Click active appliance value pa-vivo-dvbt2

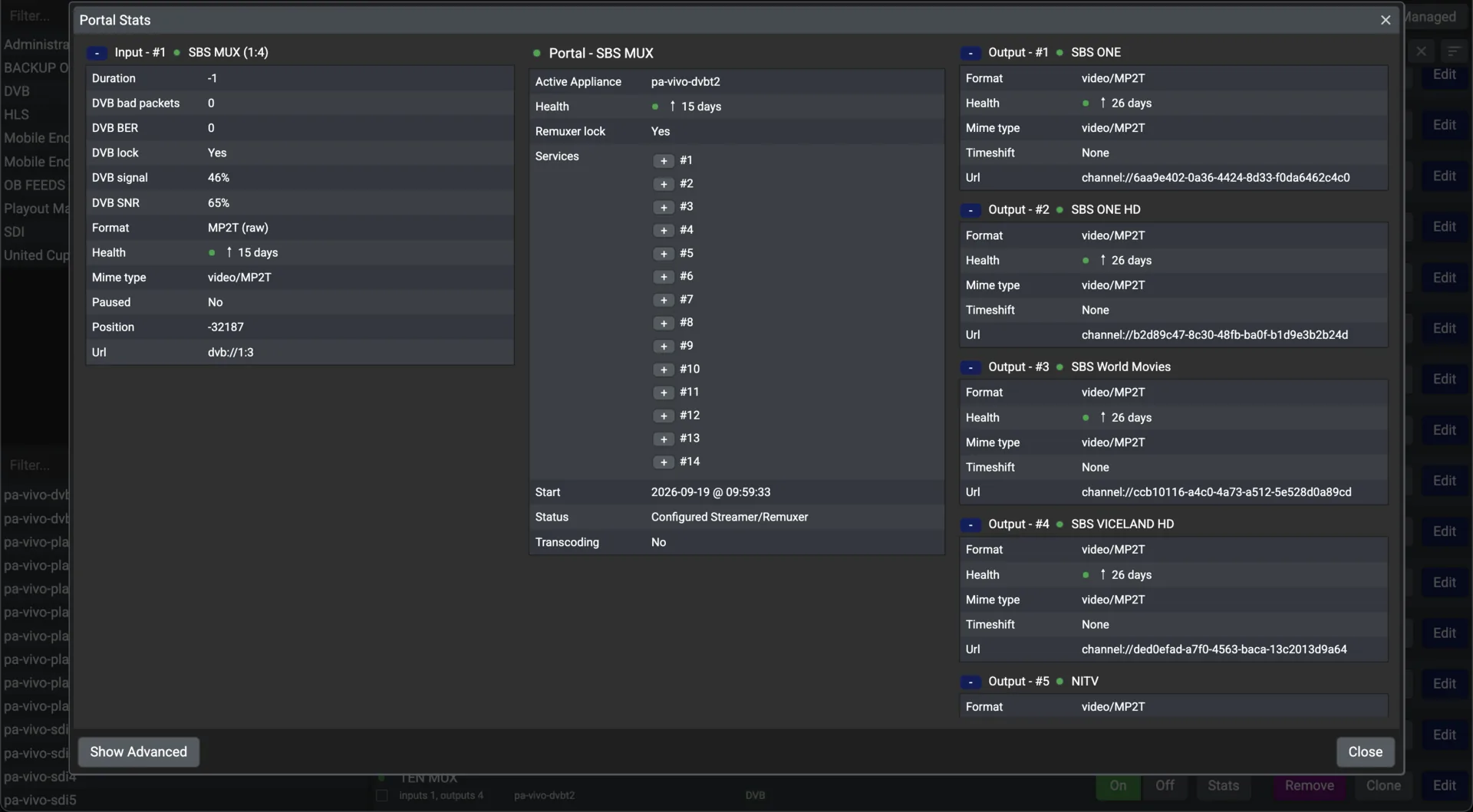pos(685,82)
